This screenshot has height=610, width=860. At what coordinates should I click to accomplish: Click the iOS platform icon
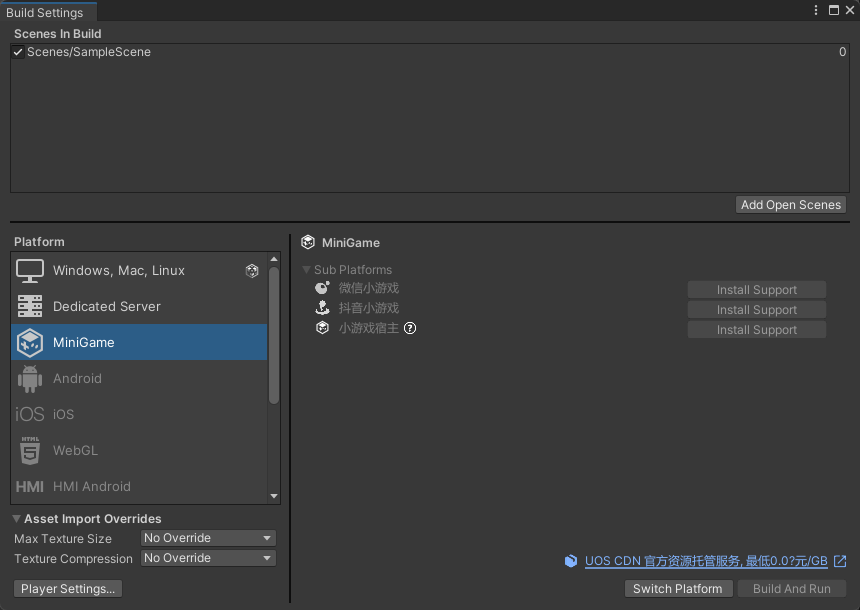click(x=30, y=415)
